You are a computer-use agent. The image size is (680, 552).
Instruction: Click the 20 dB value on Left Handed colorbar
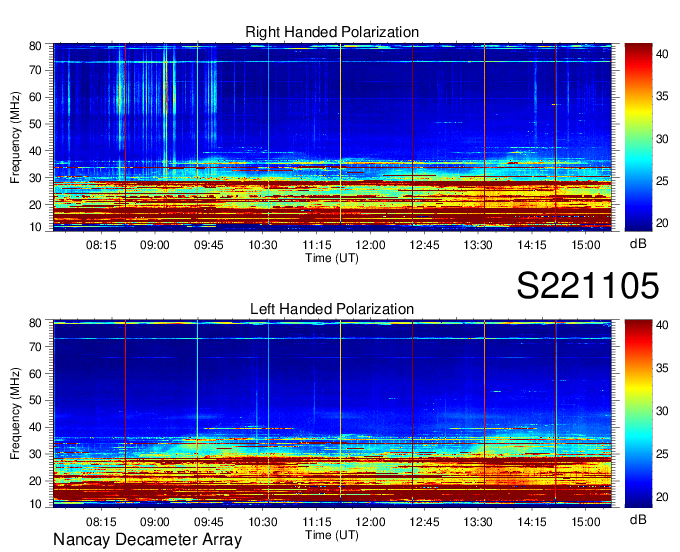click(662, 497)
